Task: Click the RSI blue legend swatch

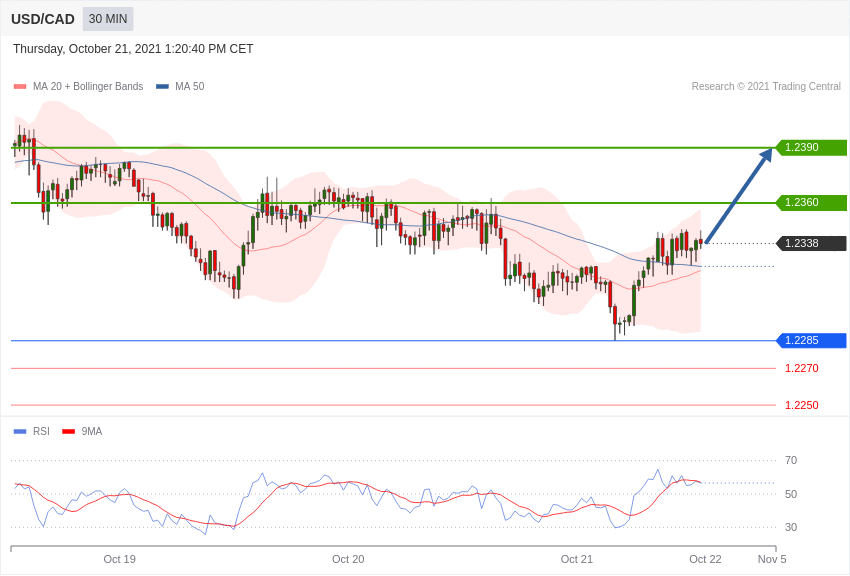Action: pos(20,432)
